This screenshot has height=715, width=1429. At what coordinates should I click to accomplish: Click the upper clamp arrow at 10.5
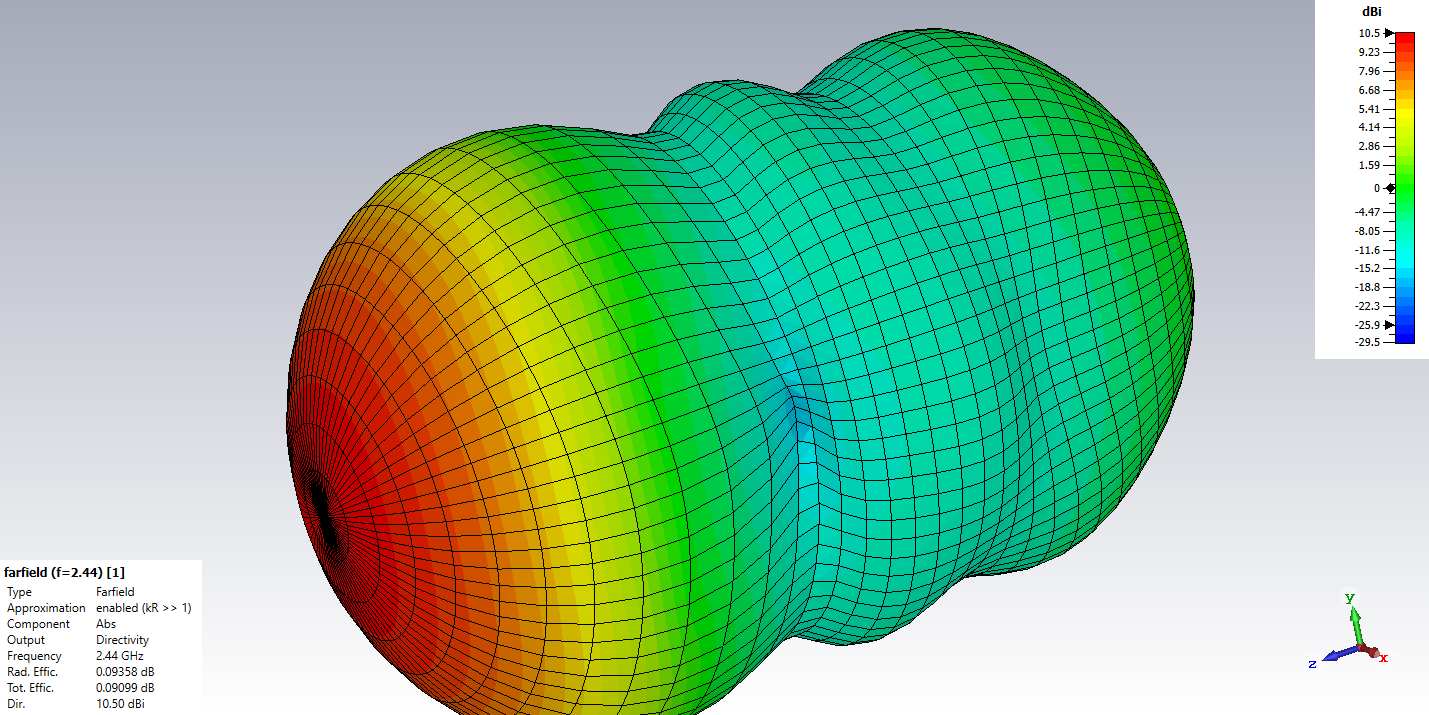(x=1389, y=33)
